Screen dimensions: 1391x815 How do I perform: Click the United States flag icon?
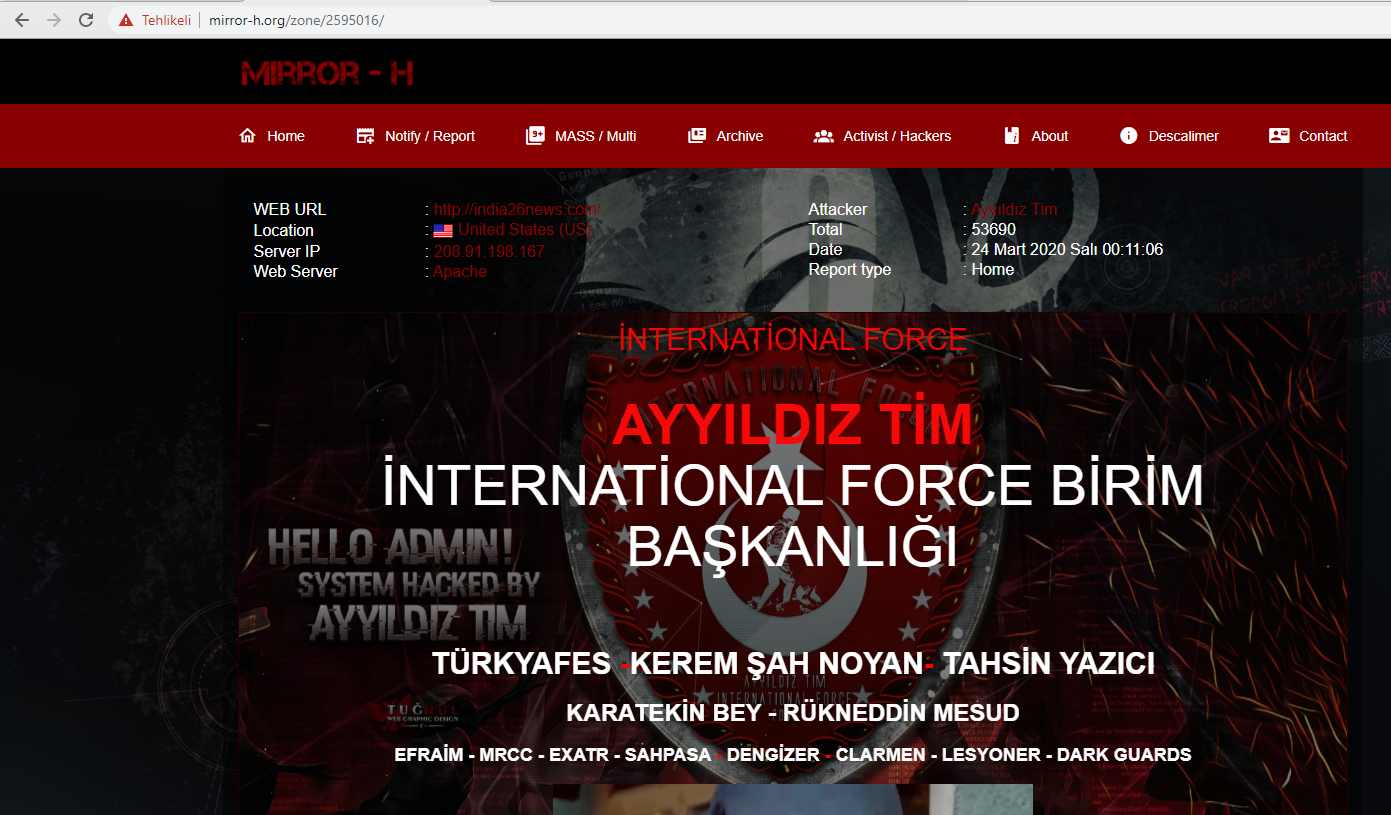(443, 231)
